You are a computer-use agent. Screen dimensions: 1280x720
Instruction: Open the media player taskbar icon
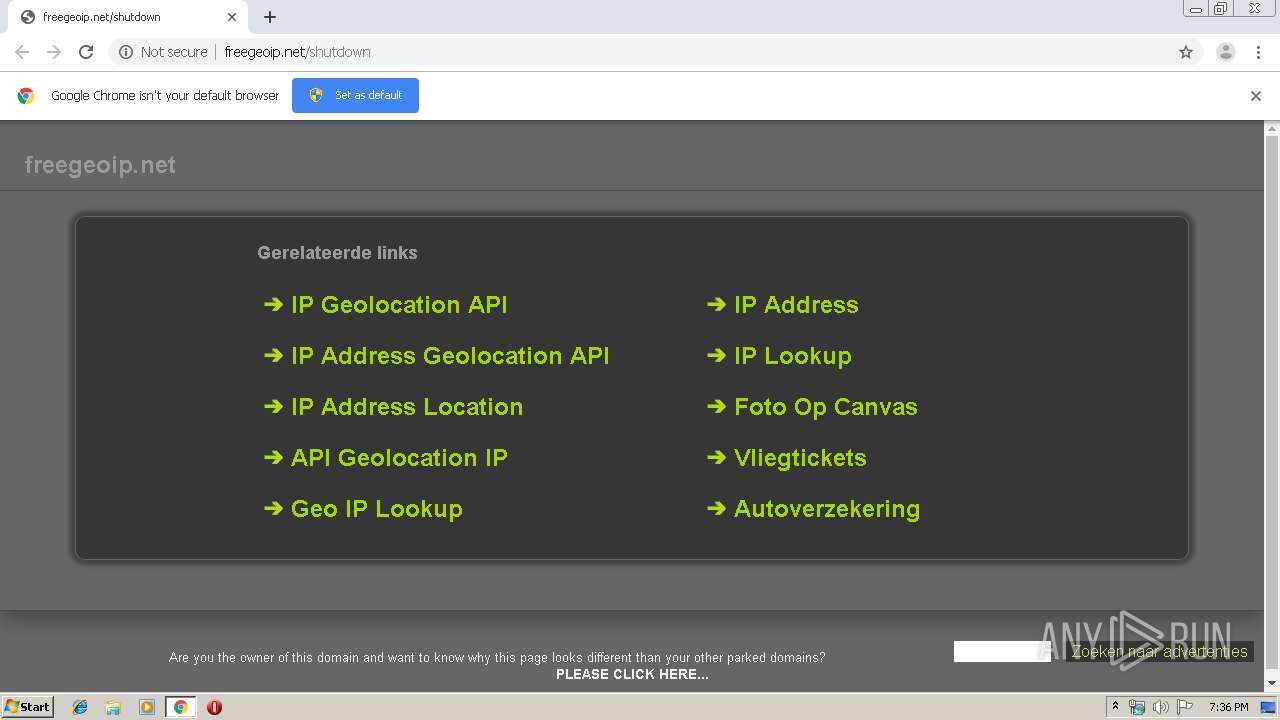[x=147, y=707]
